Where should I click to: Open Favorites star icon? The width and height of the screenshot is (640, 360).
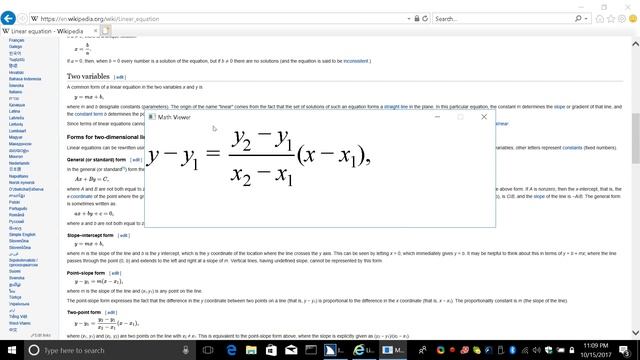point(611,19)
